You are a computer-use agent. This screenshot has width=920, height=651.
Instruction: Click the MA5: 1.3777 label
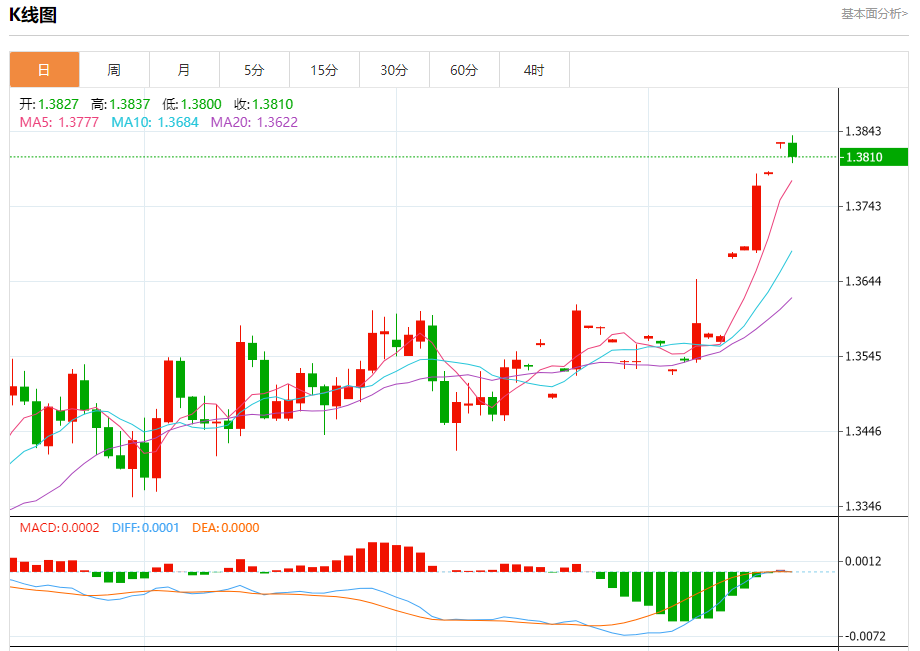pyautogui.click(x=59, y=122)
